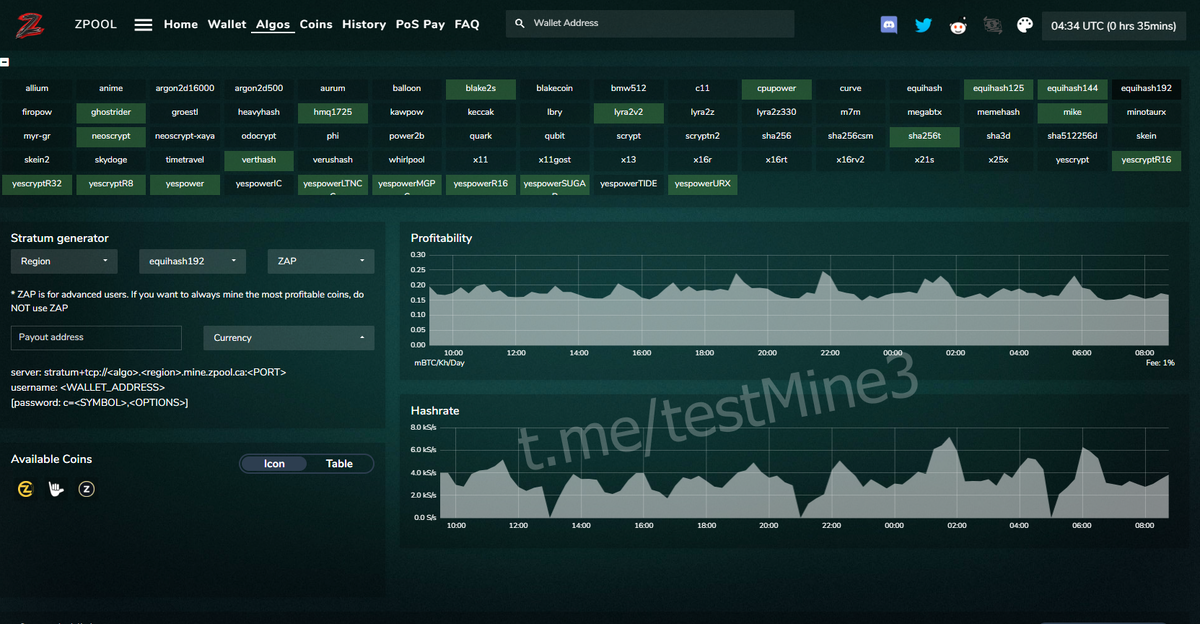Image resolution: width=1200 pixels, height=624 pixels.
Task: Select the ghostrider algorithm
Action: 111,113
